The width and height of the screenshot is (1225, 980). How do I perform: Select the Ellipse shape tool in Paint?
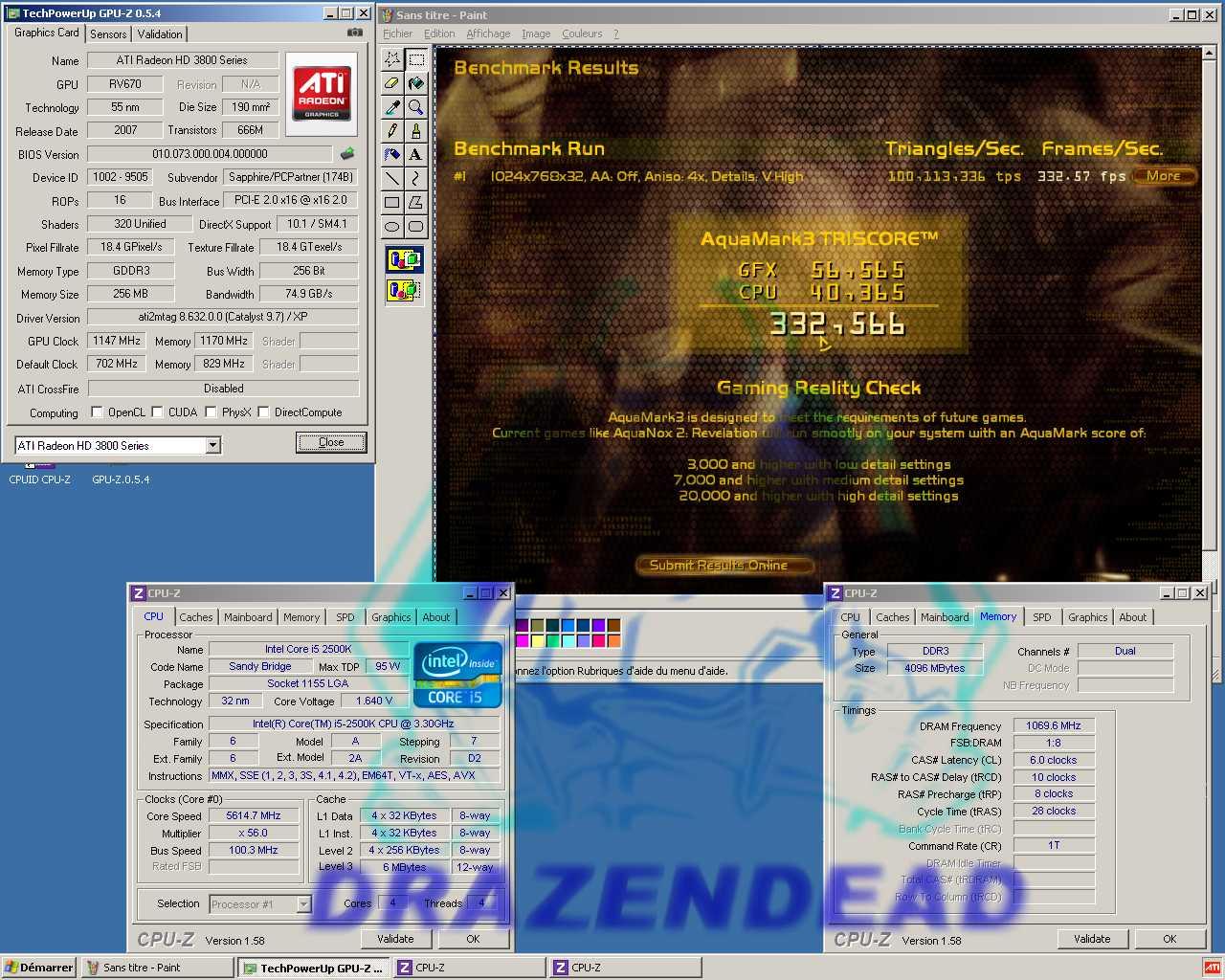tap(392, 226)
